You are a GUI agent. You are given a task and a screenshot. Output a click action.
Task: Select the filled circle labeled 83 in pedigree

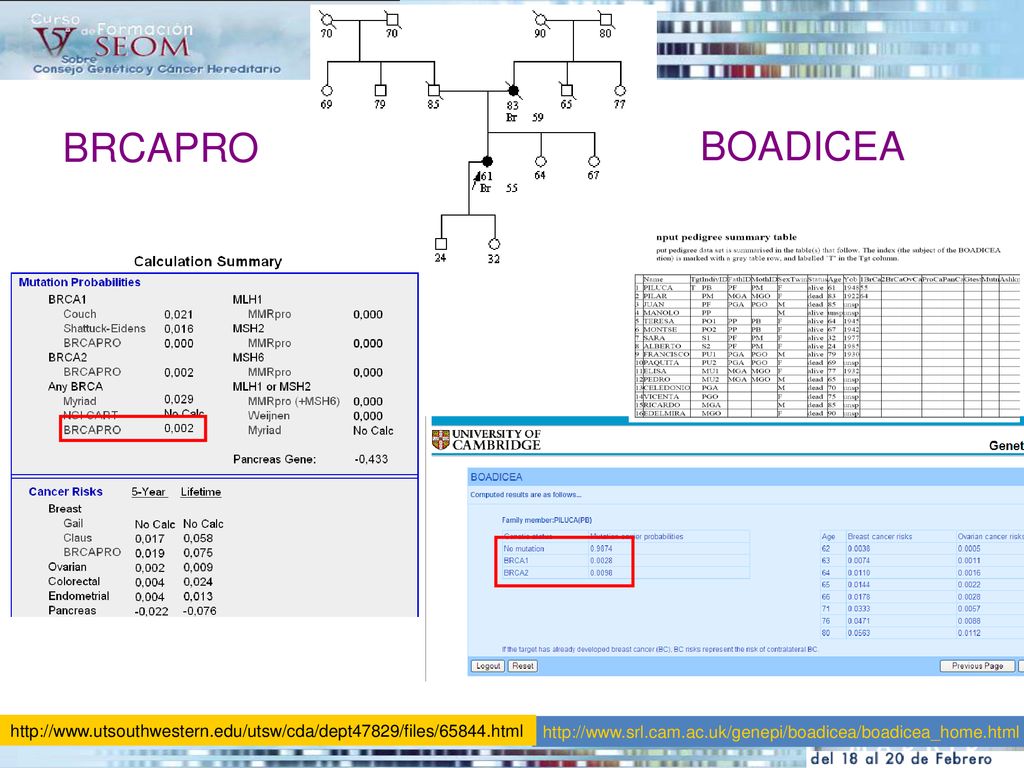point(514,90)
